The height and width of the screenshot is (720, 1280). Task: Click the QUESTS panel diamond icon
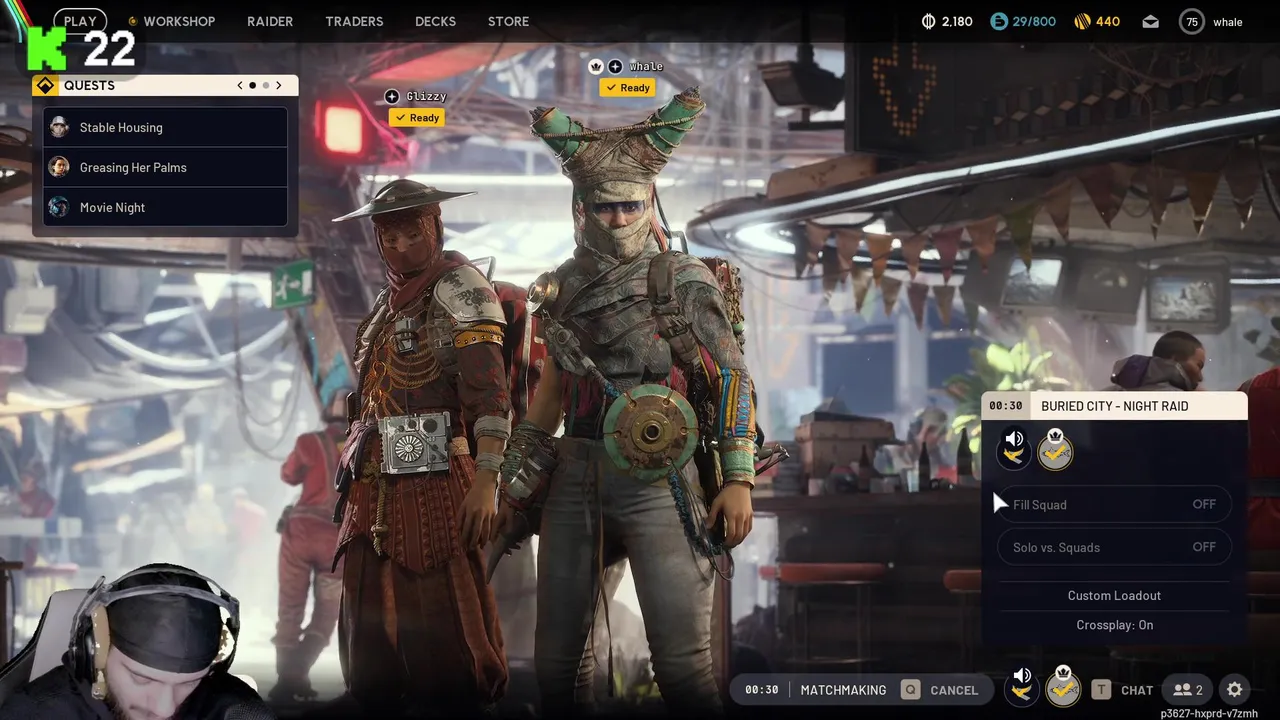(x=45, y=85)
